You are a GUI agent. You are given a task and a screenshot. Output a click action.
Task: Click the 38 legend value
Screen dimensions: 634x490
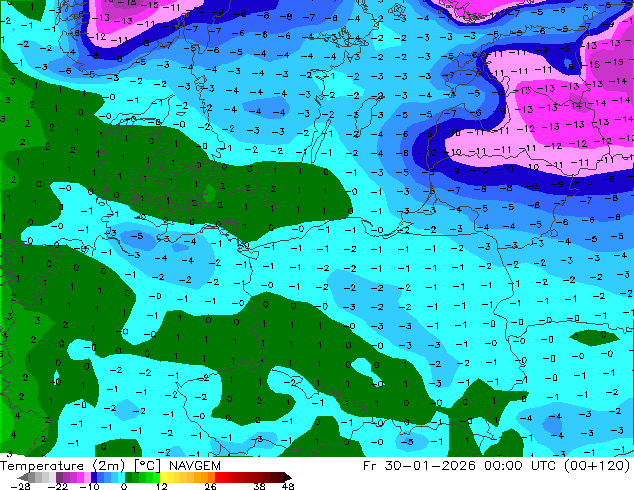point(259,486)
